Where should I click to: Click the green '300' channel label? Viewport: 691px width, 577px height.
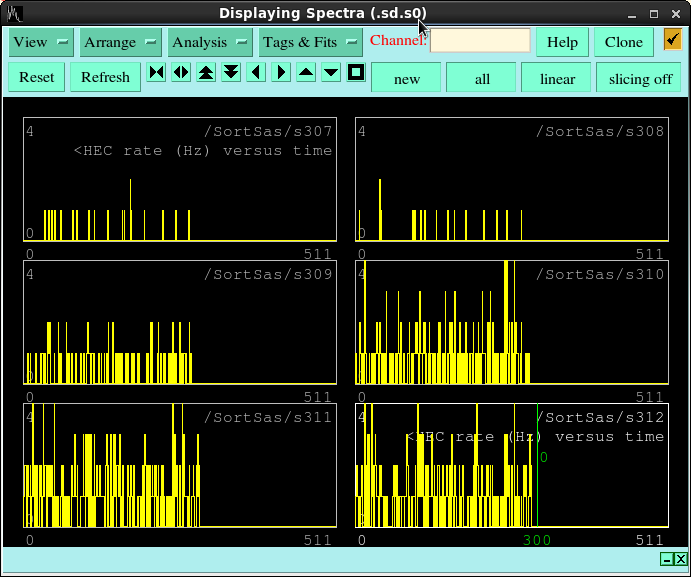click(x=537, y=540)
